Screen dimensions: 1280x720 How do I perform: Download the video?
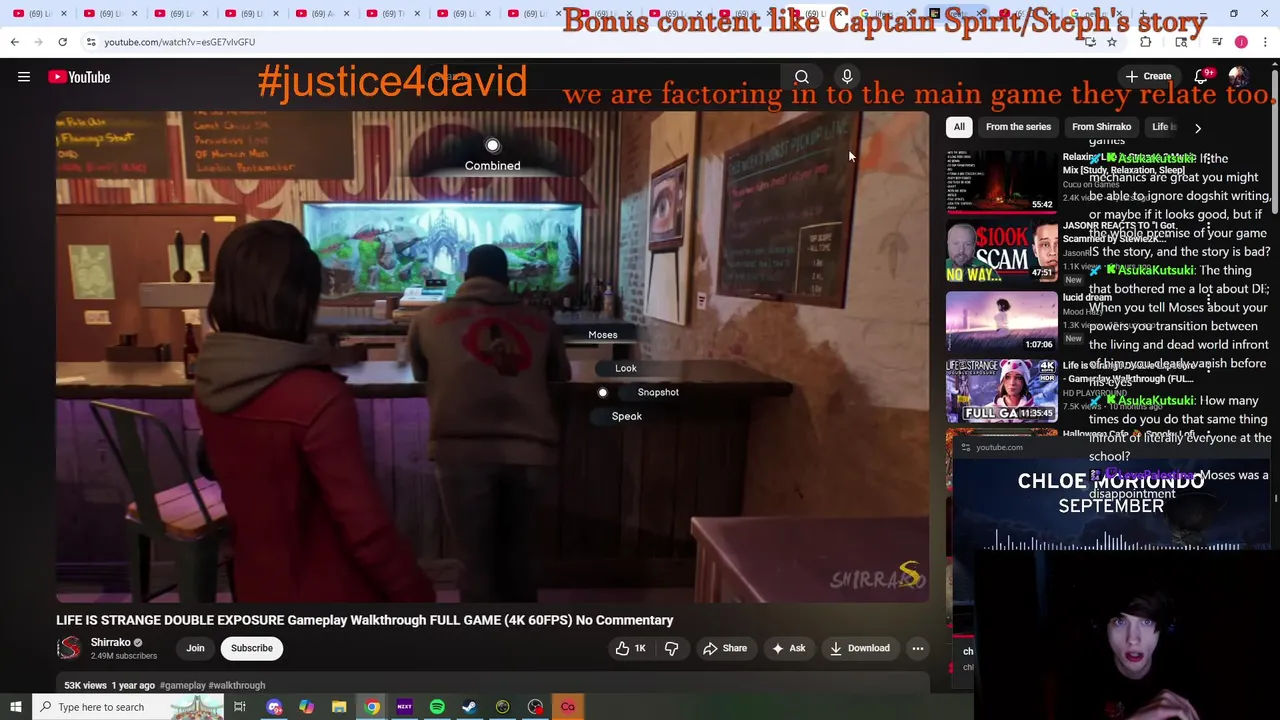[x=859, y=648]
